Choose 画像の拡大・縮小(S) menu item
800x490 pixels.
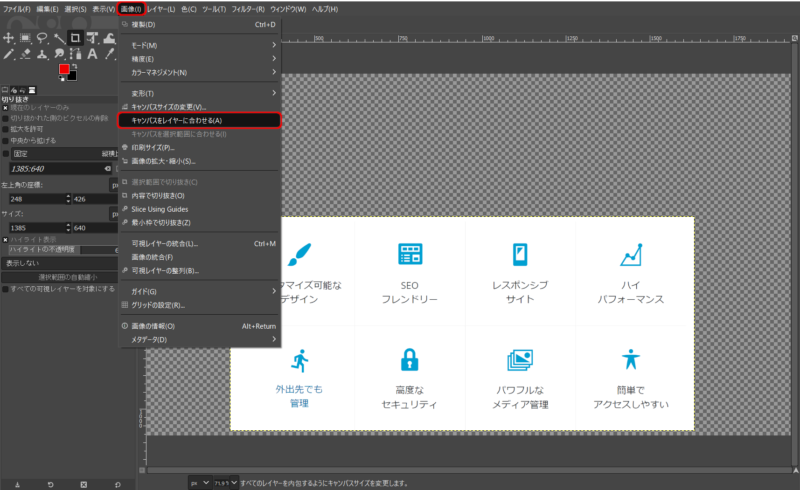199,161
